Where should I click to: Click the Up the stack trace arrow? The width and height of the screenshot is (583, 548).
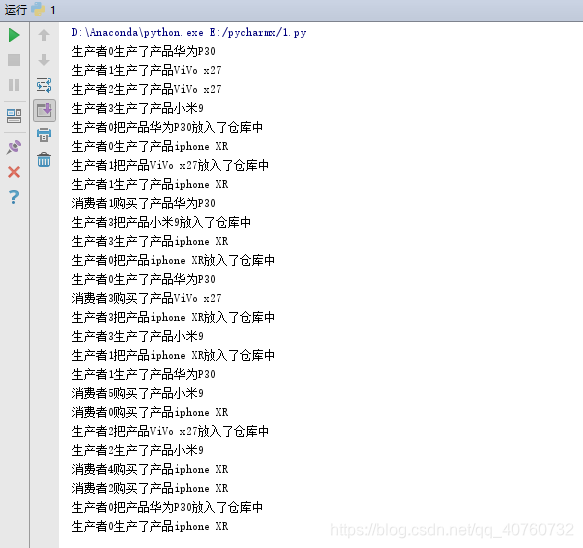pos(44,35)
